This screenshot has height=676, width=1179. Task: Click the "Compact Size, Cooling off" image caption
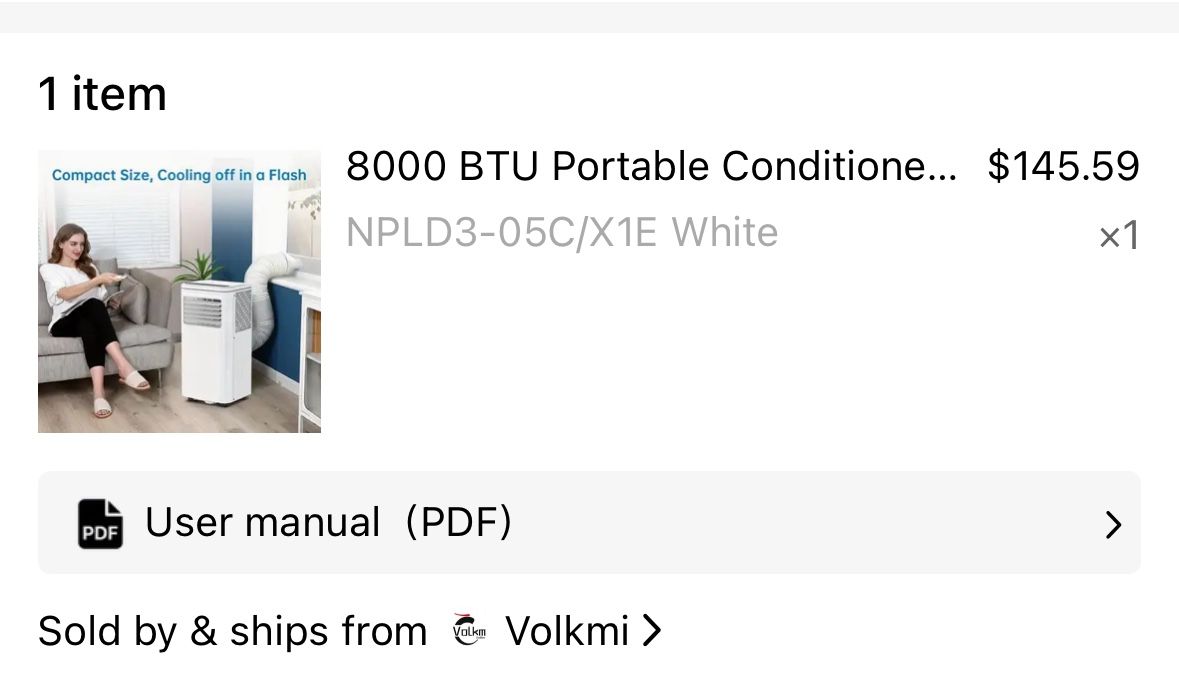[179, 175]
